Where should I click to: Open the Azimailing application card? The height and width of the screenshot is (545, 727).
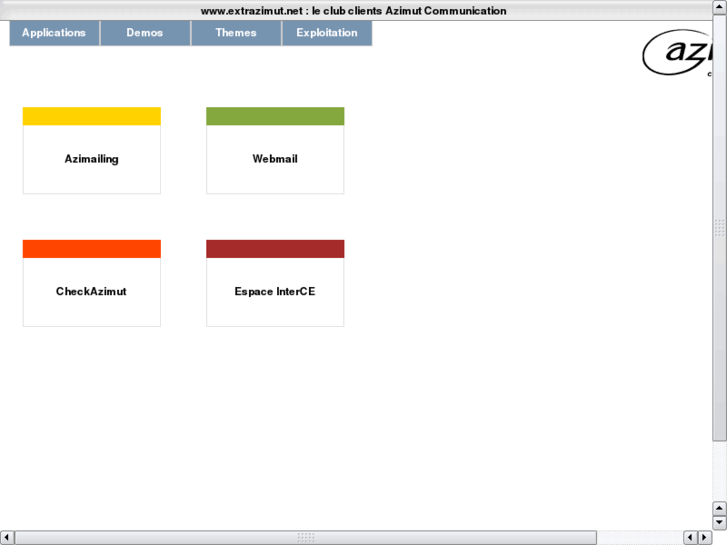pos(92,151)
